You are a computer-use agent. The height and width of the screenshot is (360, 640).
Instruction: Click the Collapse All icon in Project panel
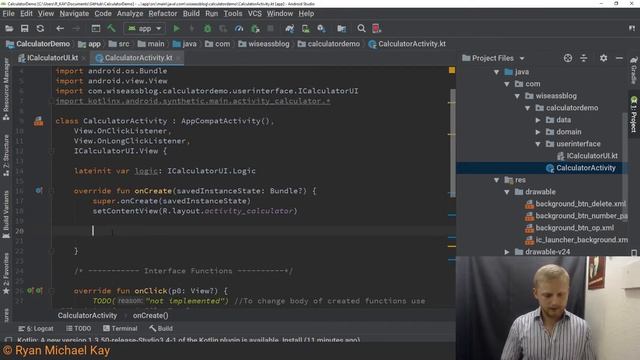[x=584, y=58]
